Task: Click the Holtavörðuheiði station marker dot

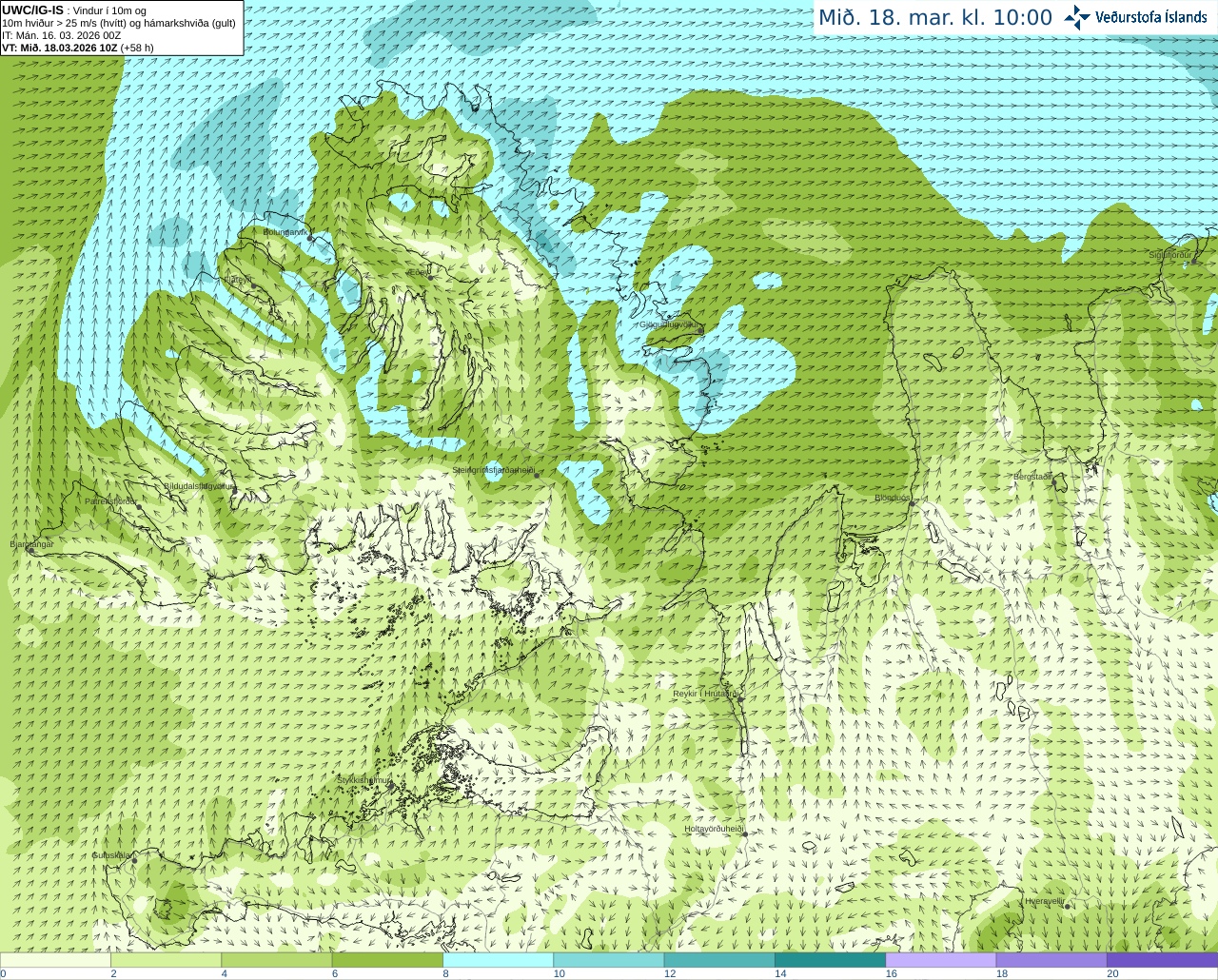Action: [745, 834]
